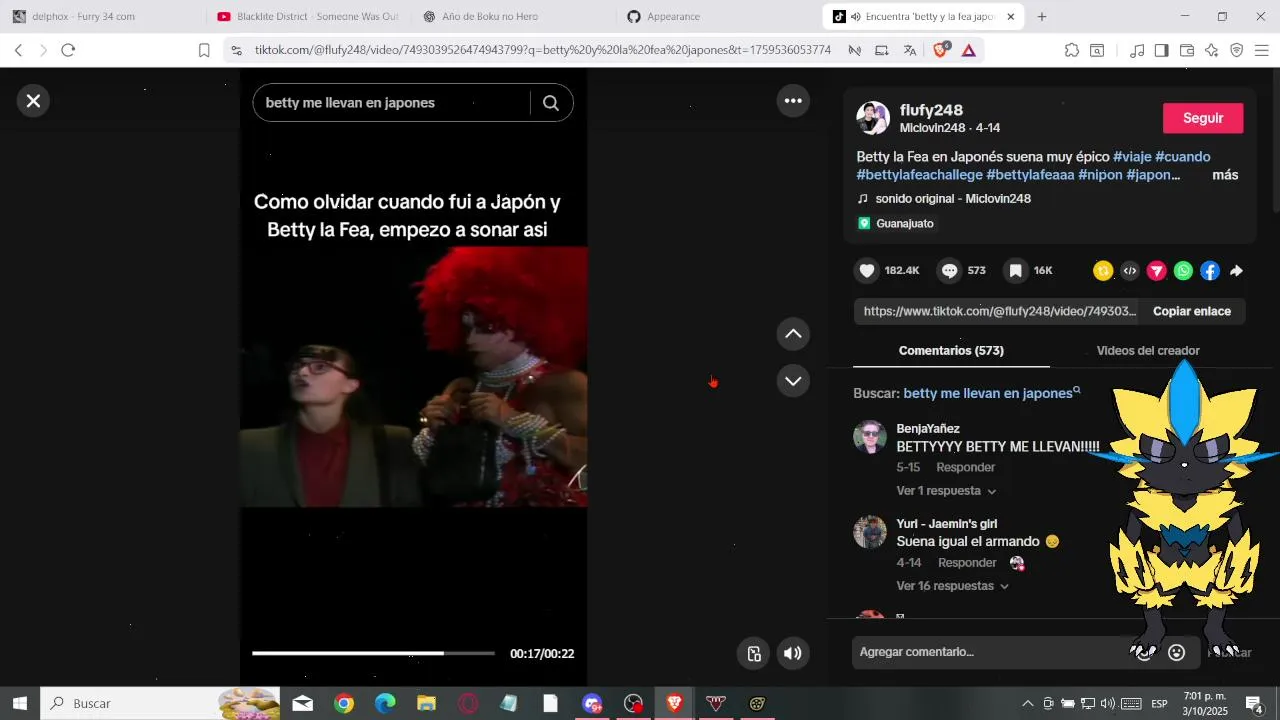The width and height of the screenshot is (1280, 720).
Task: Open emoji picker in comment box
Action: click(x=1177, y=653)
